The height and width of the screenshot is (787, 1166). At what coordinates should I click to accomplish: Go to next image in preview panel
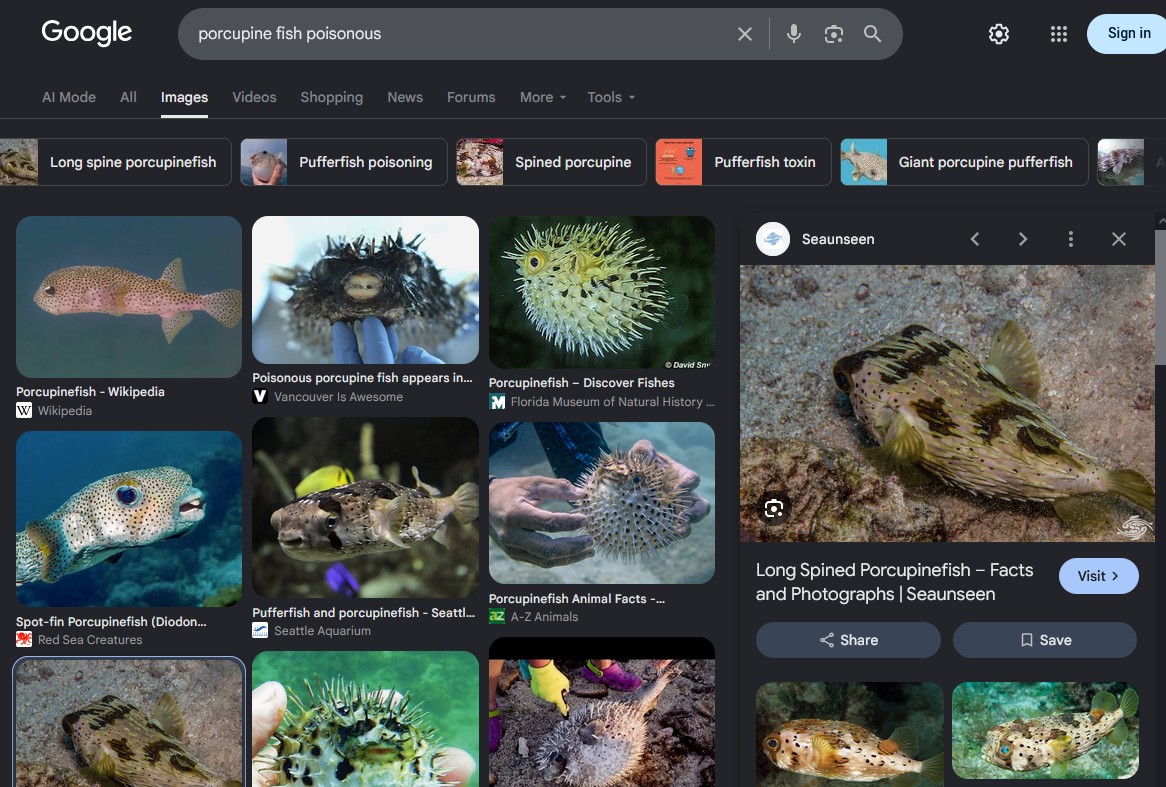pos(1022,239)
